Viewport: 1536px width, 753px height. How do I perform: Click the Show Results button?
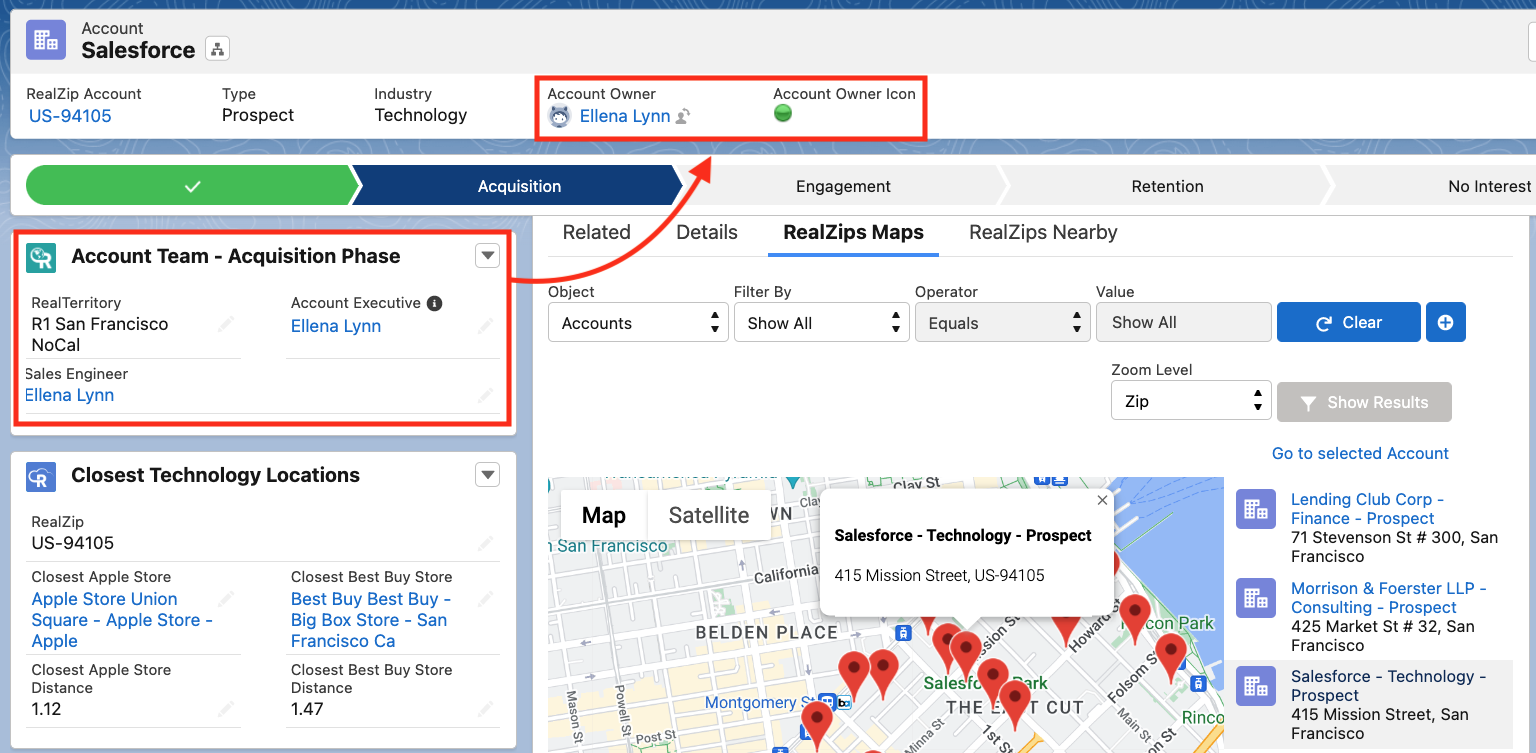click(1364, 402)
